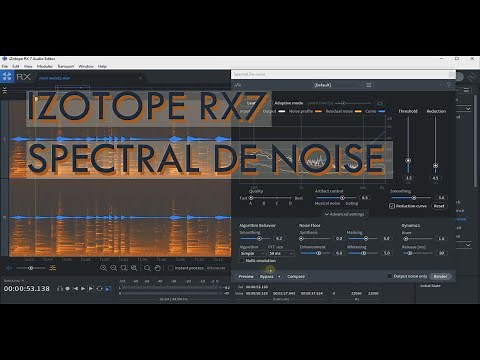Click the Bypass button
The width and height of the screenshot is (480, 360).
pos(266,276)
